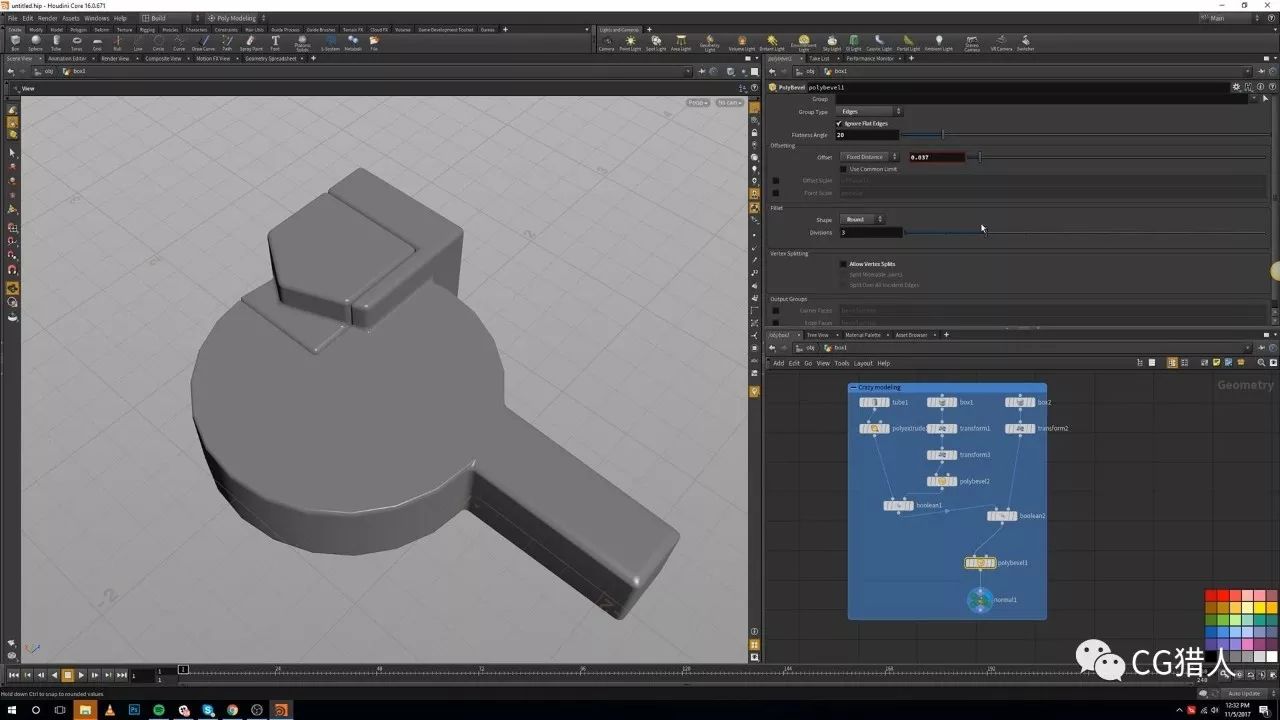Select the Platonic Solids shelf tool
Image resolution: width=1280 pixels, height=720 pixels.
(x=302, y=42)
